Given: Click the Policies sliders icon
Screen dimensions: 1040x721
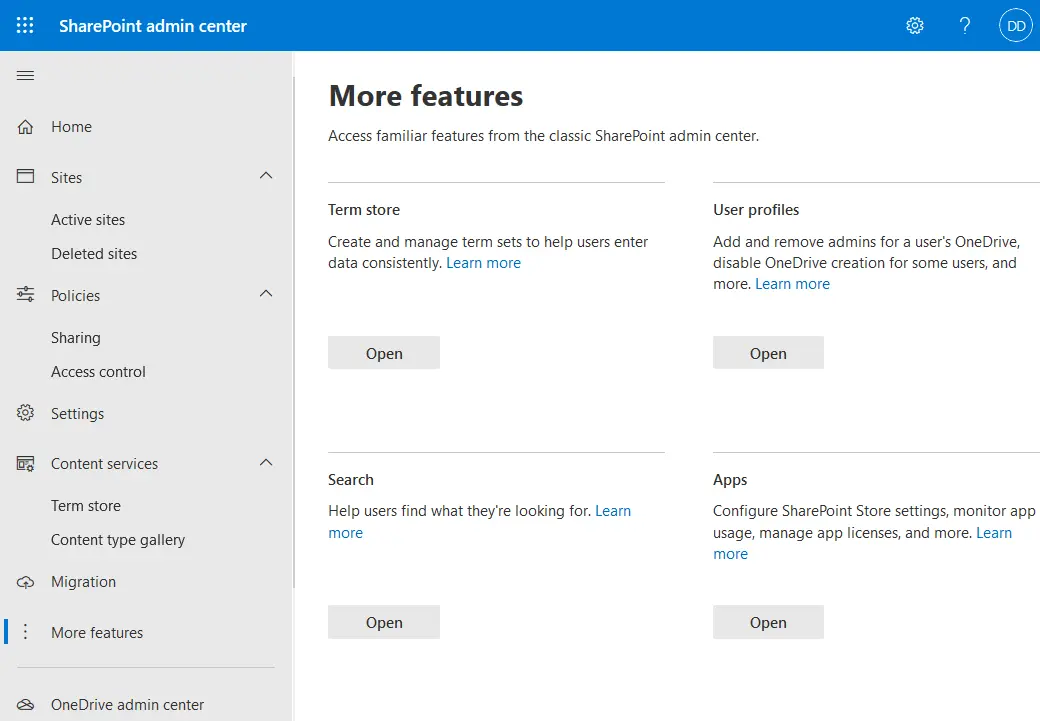Looking at the screenshot, I should click(25, 294).
